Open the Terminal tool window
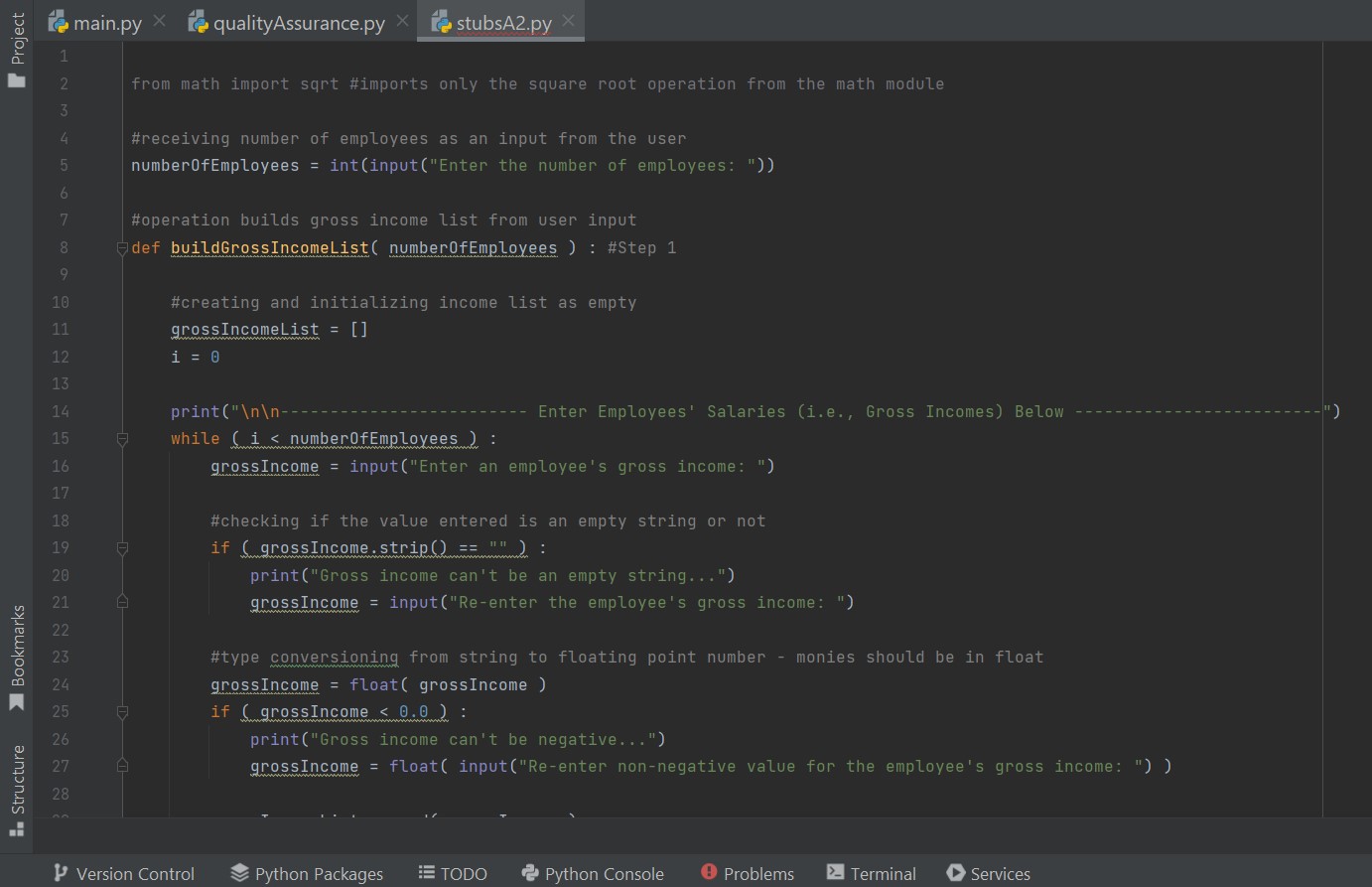Image resolution: width=1372 pixels, height=887 pixels. click(872, 873)
